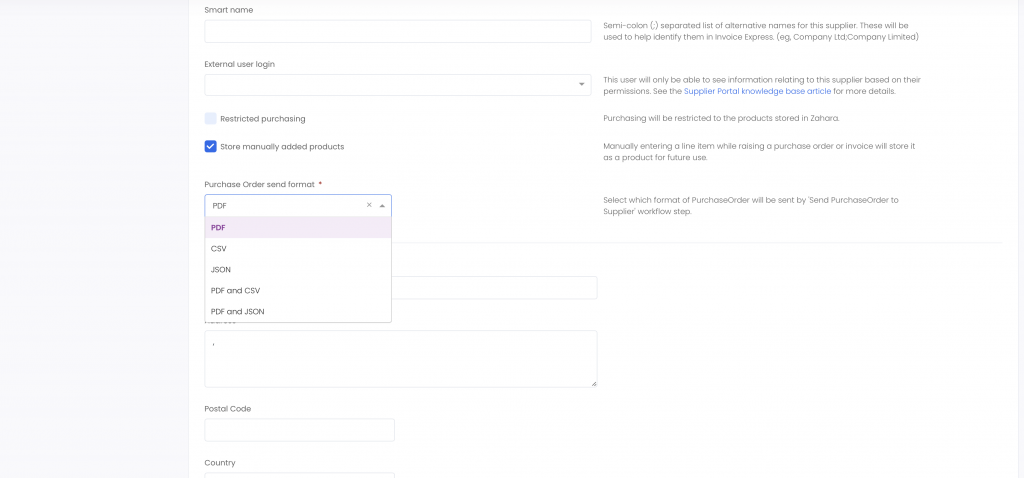This screenshot has height=478, width=1024.
Task: Click the Store manually added products label
Action: pyautogui.click(x=282, y=146)
